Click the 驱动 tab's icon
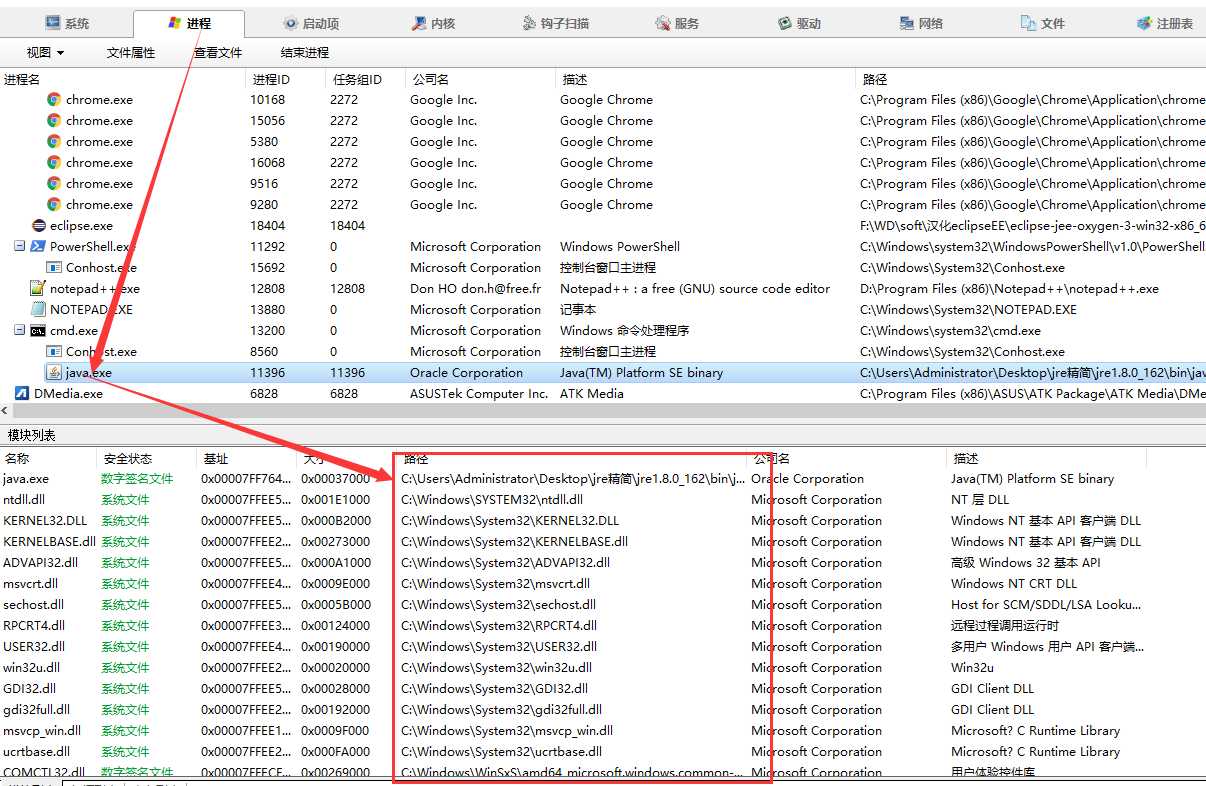The height and width of the screenshot is (786, 1206). (x=783, y=23)
